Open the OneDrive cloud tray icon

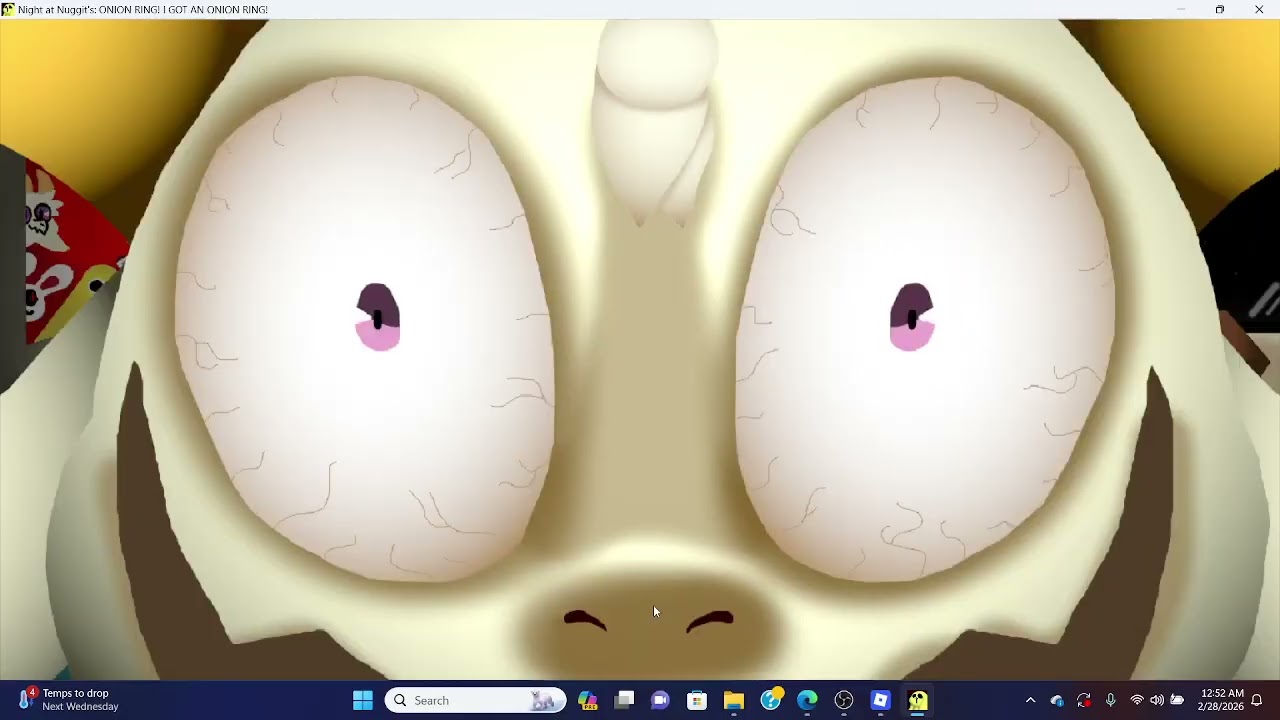coord(1057,700)
